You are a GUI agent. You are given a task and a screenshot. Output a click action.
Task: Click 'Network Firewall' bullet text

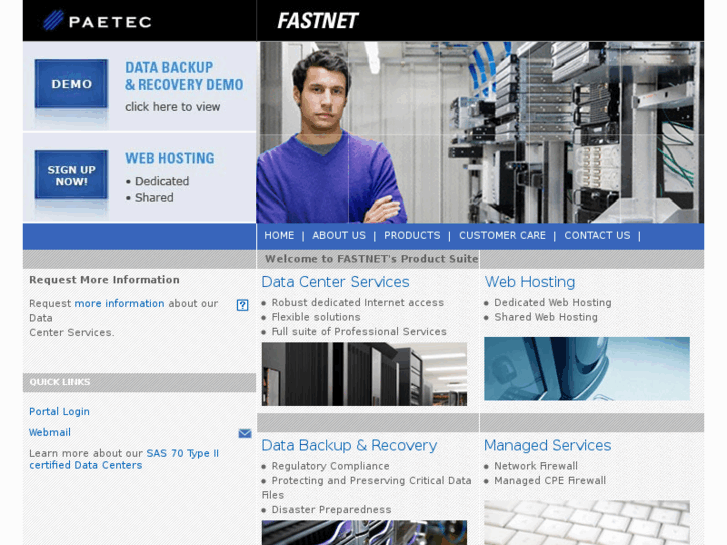pyautogui.click(x=536, y=466)
